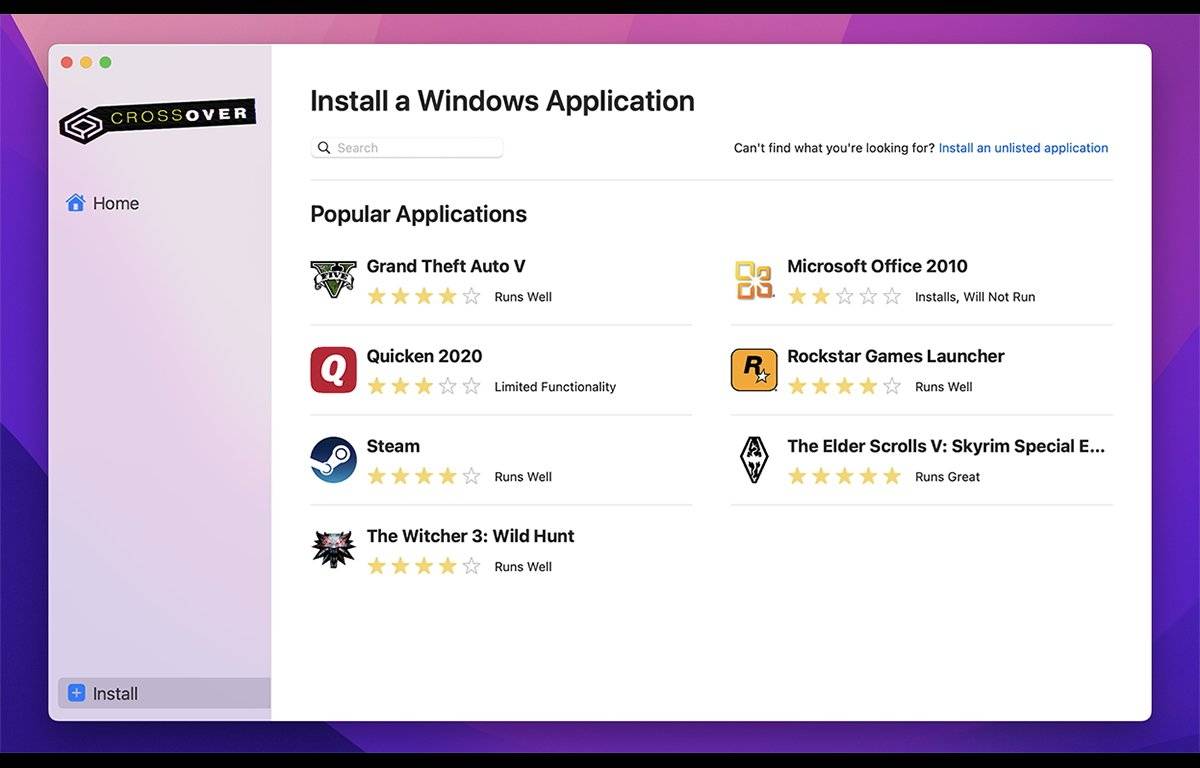The image size is (1200, 768).
Task: Click the Grand Theft Auto V icon
Action: click(x=333, y=280)
